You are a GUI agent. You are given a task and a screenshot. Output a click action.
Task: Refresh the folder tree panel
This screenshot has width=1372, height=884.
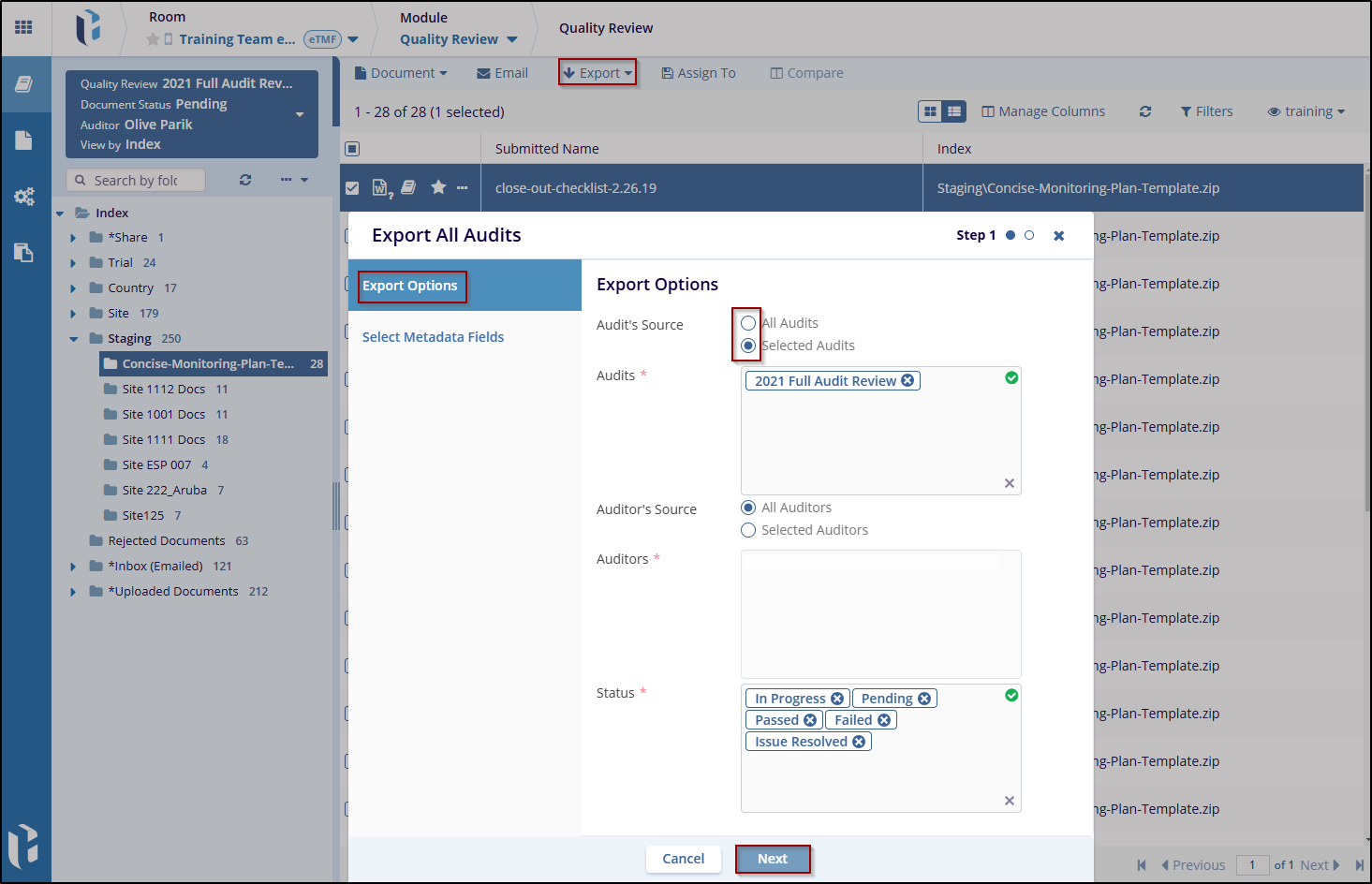pos(245,180)
